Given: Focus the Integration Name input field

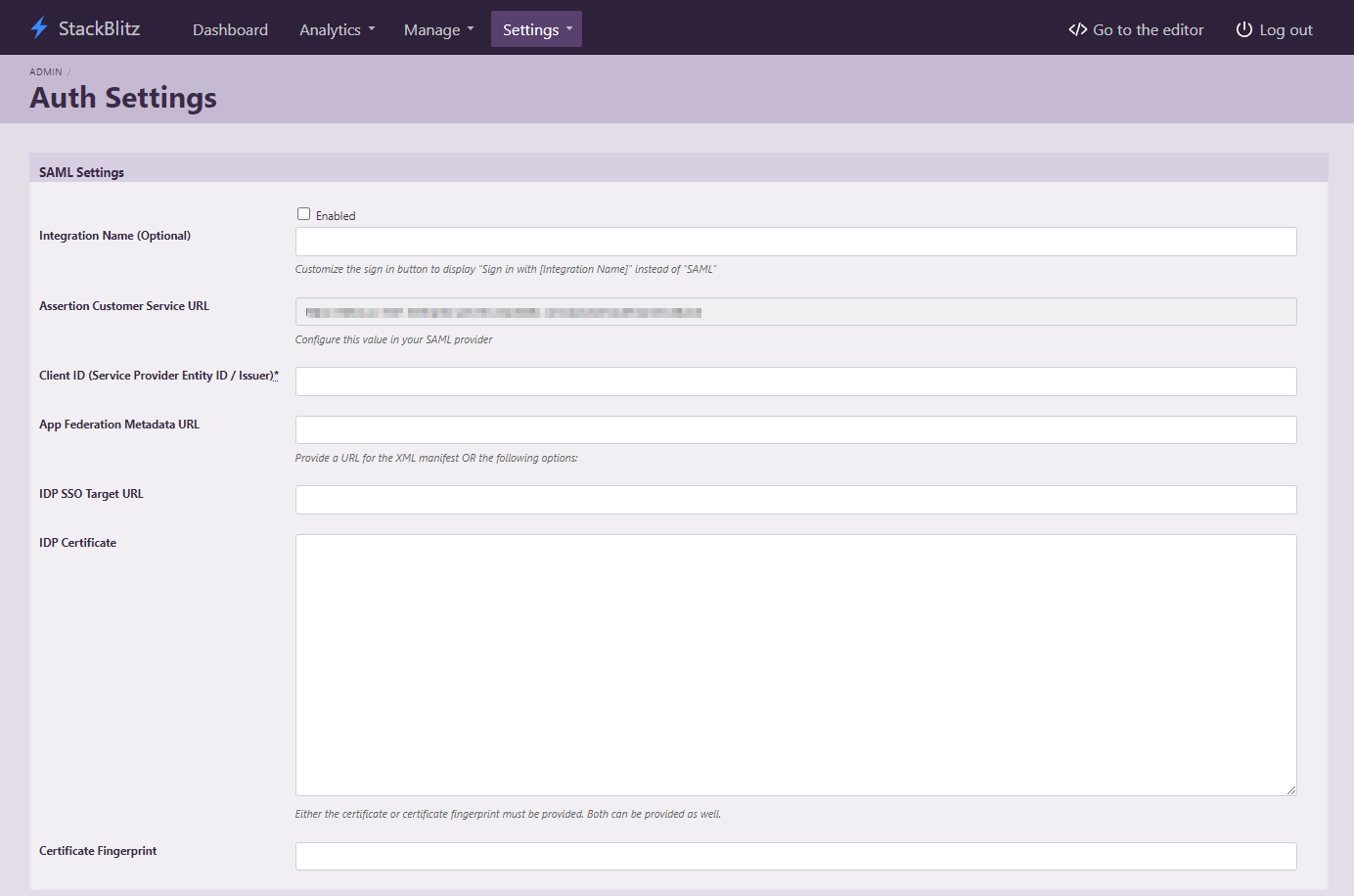Looking at the screenshot, I should [x=795, y=242].
